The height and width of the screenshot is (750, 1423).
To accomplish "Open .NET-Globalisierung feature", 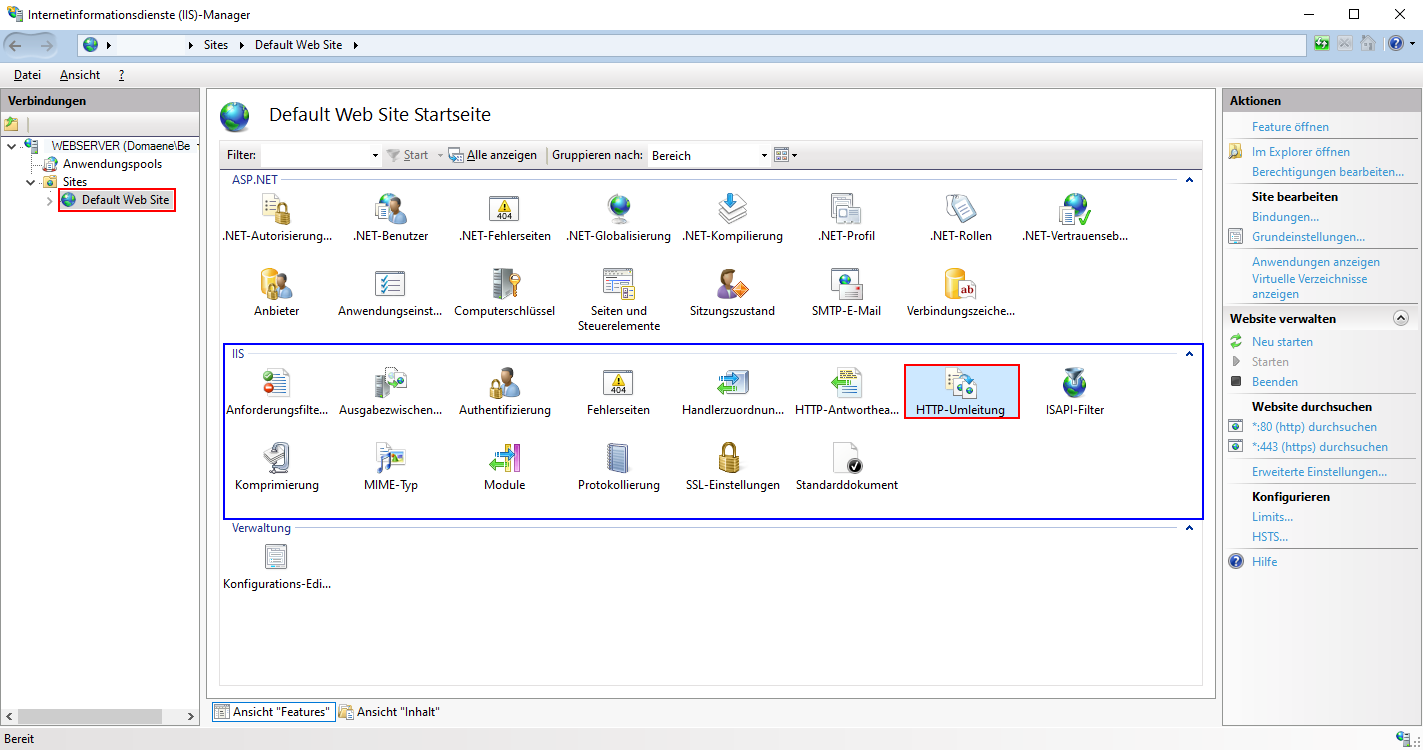I will [618, 219].
